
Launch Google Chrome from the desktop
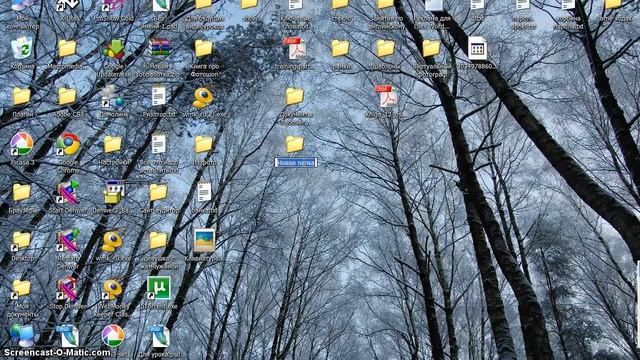pos(68,144)
